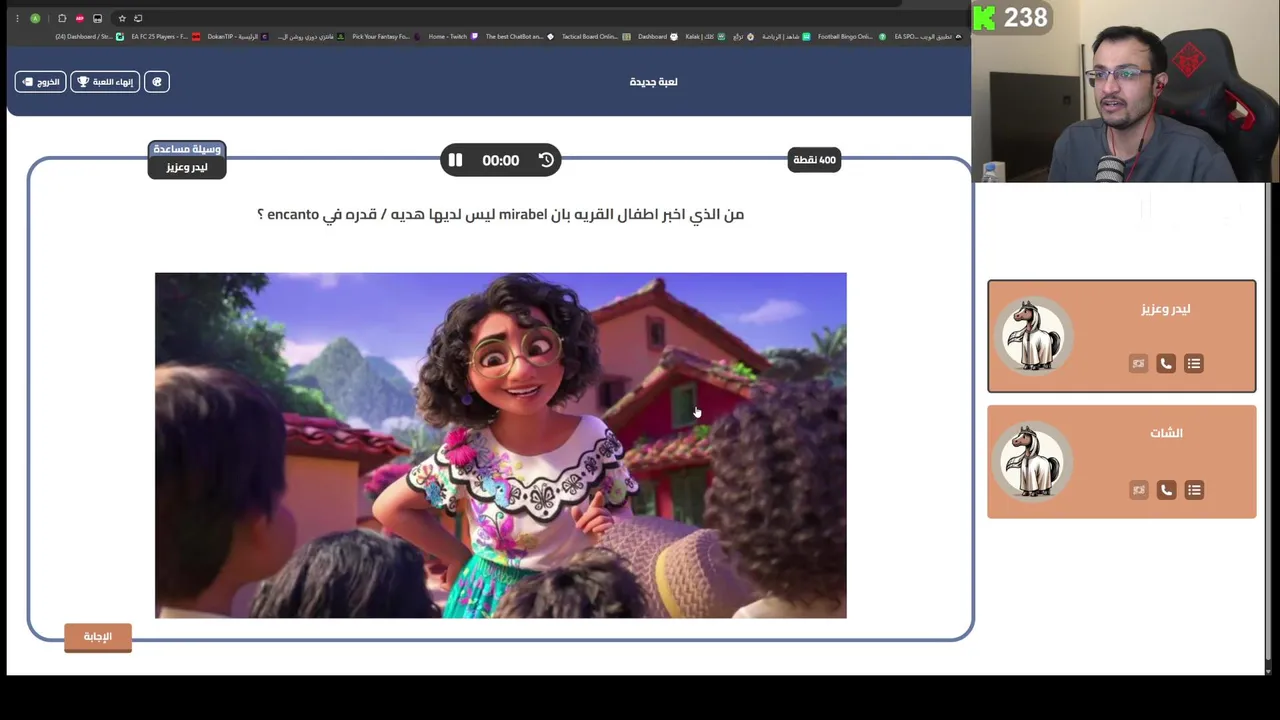Screen dimensions: 1280x720
Task: Click the help aid label (وسيلة مساعدة)
Action: (187, 149)
